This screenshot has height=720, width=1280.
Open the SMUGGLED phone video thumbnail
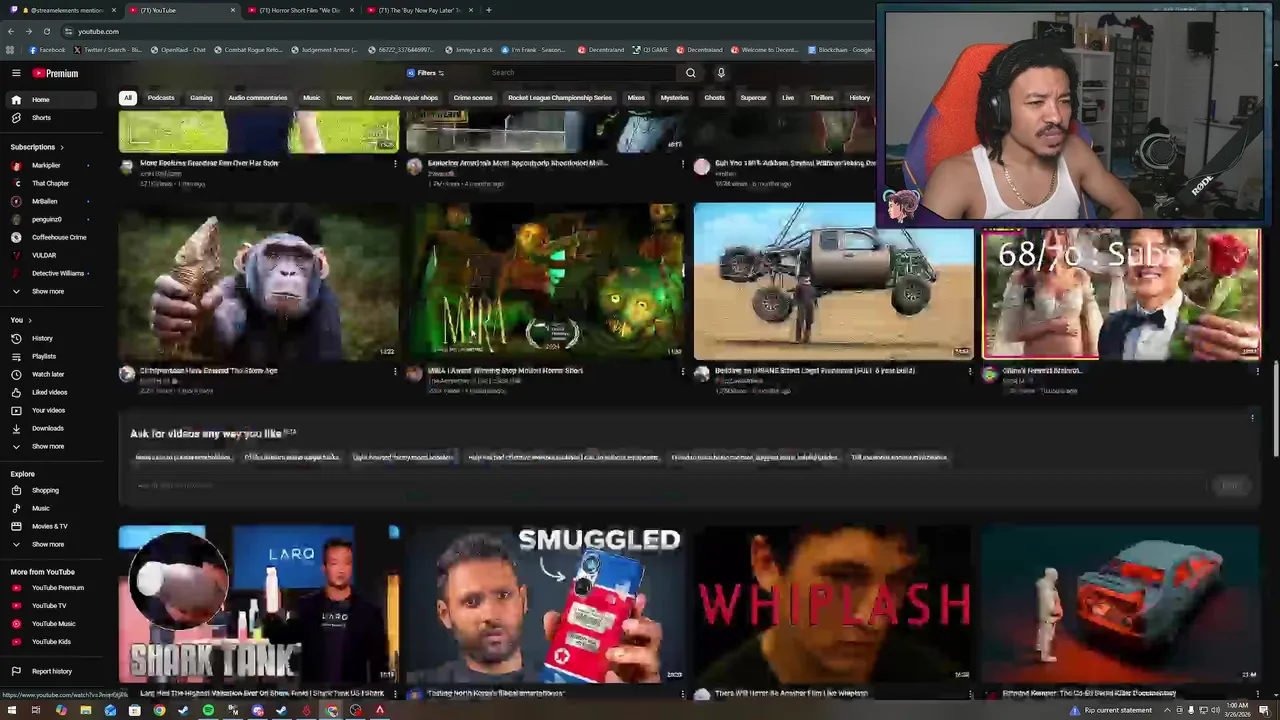coord(545,604)
